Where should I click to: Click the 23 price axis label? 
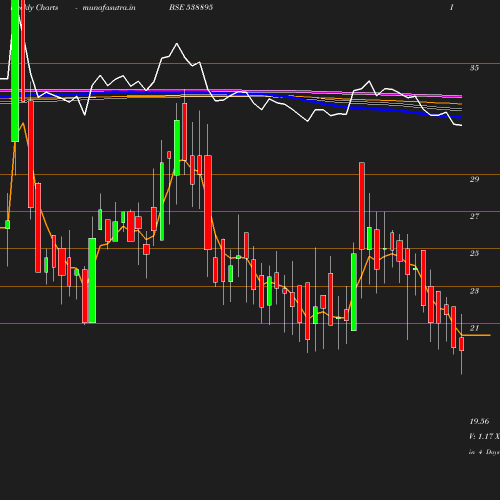[474, 291]
